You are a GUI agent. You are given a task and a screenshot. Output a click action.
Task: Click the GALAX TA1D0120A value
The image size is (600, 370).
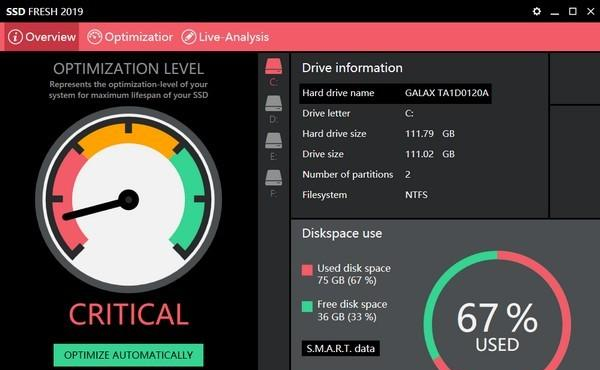pos(447,93)
